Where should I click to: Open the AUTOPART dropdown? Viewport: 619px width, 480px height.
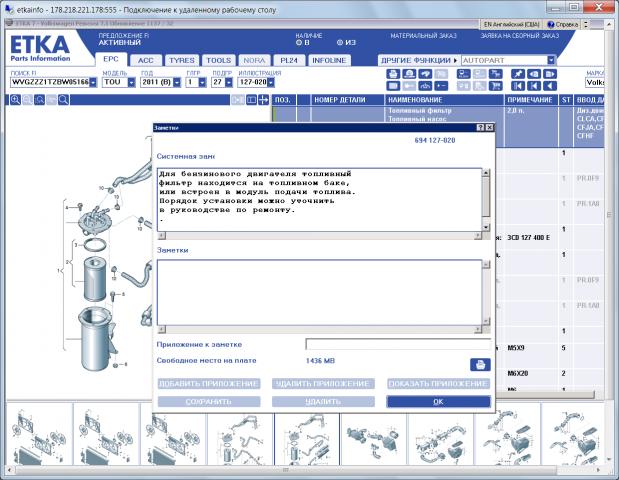551,60
